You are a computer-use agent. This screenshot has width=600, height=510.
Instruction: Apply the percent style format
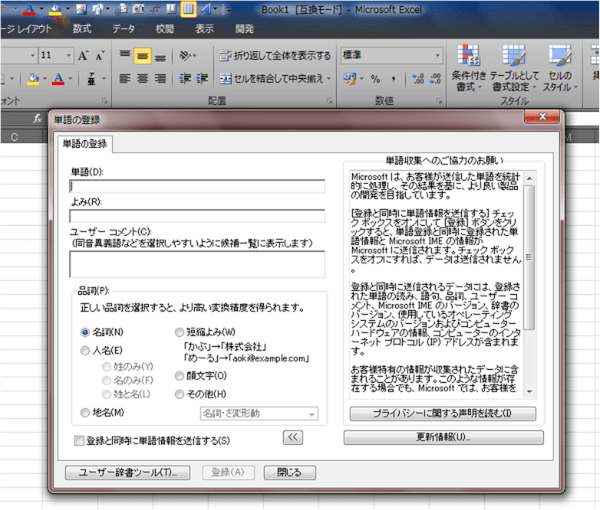375,79
